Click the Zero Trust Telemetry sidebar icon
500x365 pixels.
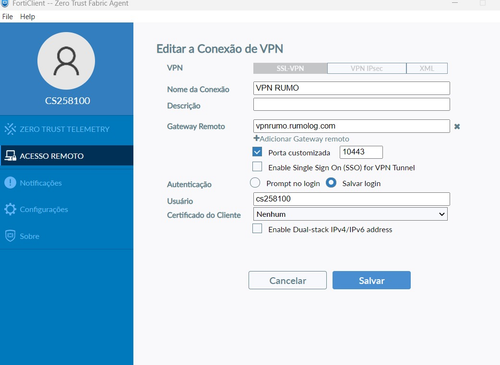(10, 129)
